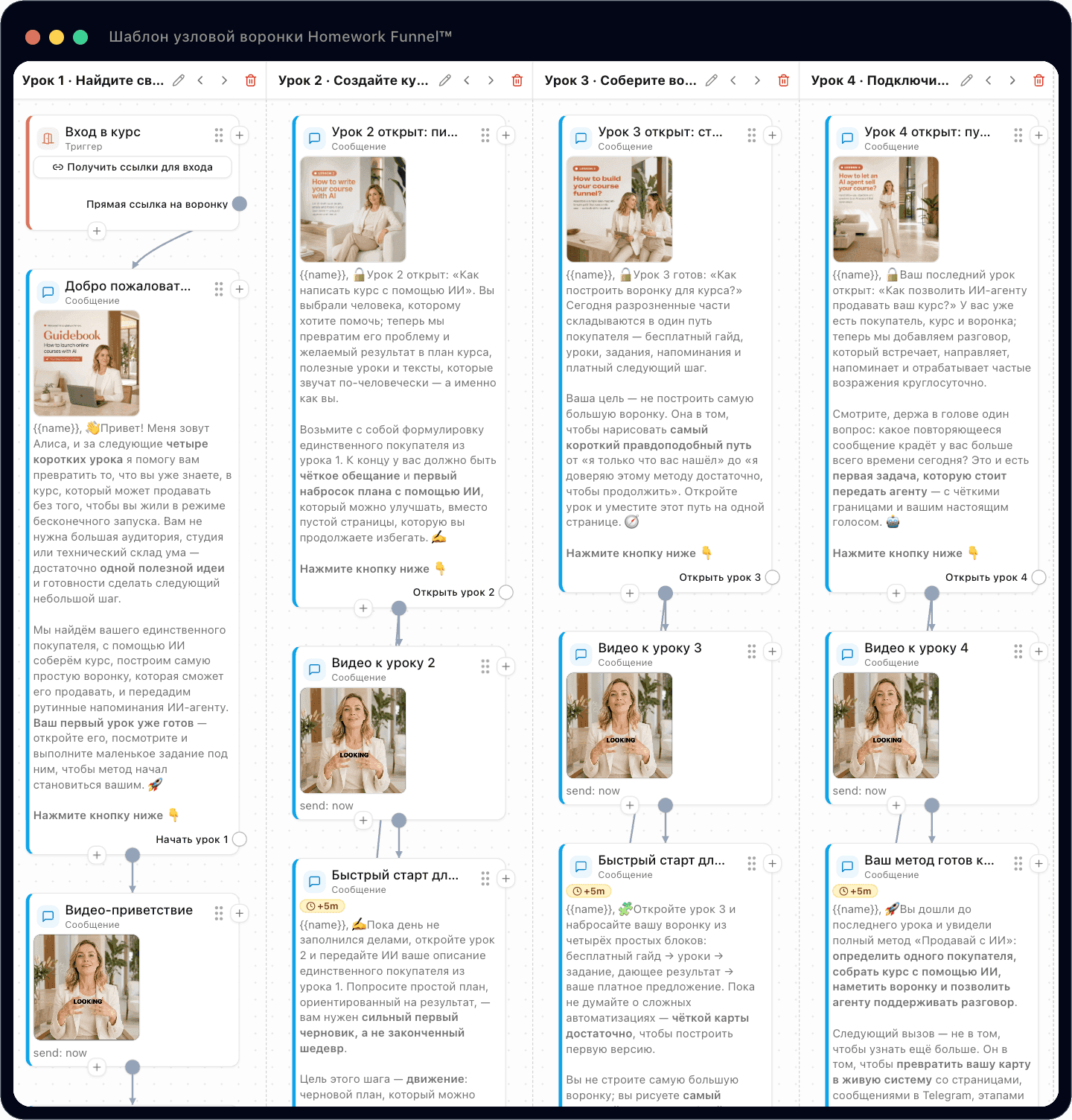The height and width of the screenshot is (1120, 1072).
Task: Click the message icon of Видео к уроку 2
Action: pyautogui.click(x=315, y=669)
